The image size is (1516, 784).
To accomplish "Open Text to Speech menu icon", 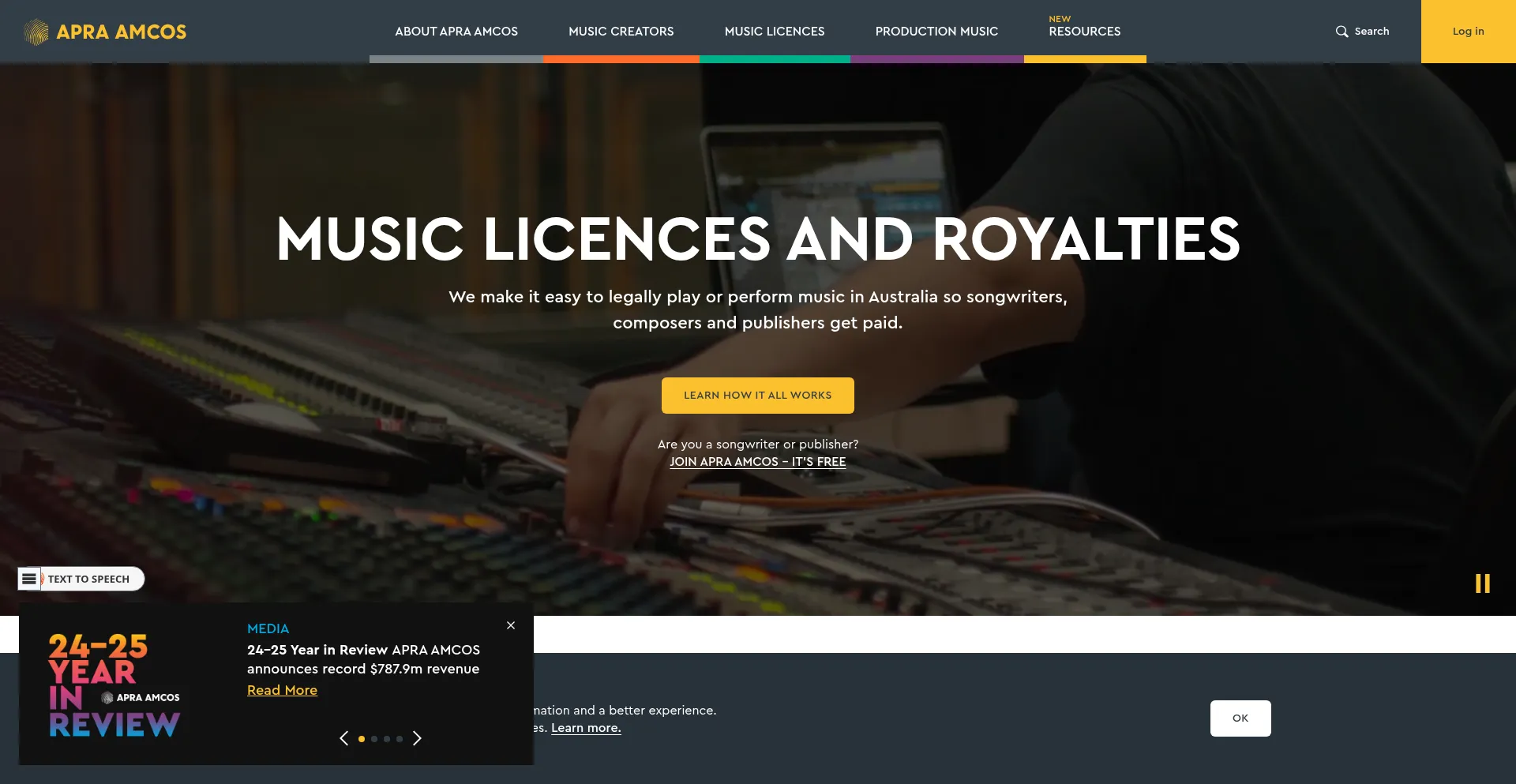I will (29, 579).
